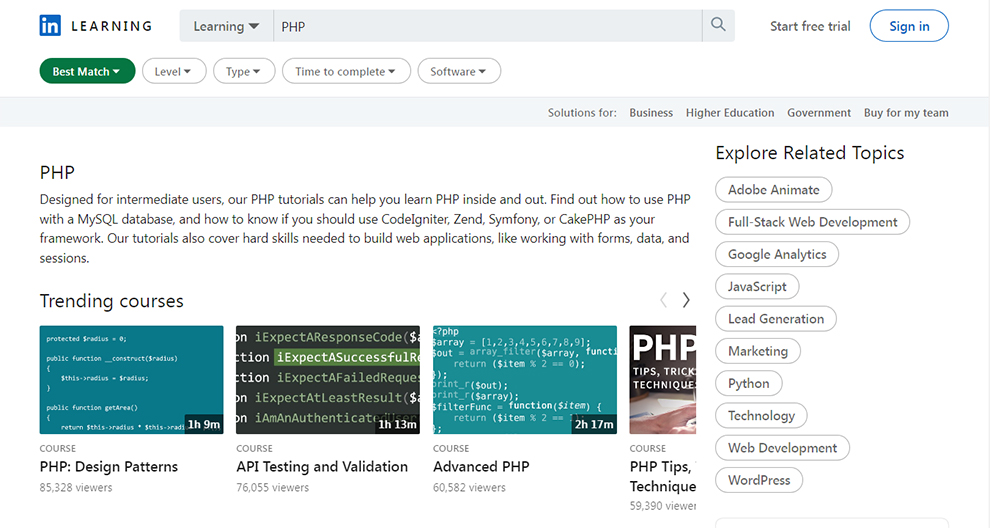Viewport: 990px width, 528px height.
Task: Open the PHP Tips course thumbnail
Action: coord(662,380)
